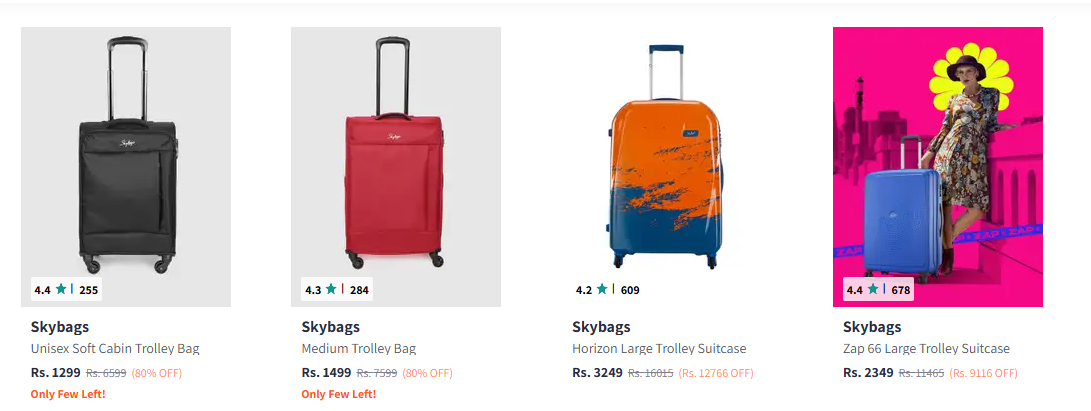Open the pink Zap 66 suitcase image

pos(937,160)
